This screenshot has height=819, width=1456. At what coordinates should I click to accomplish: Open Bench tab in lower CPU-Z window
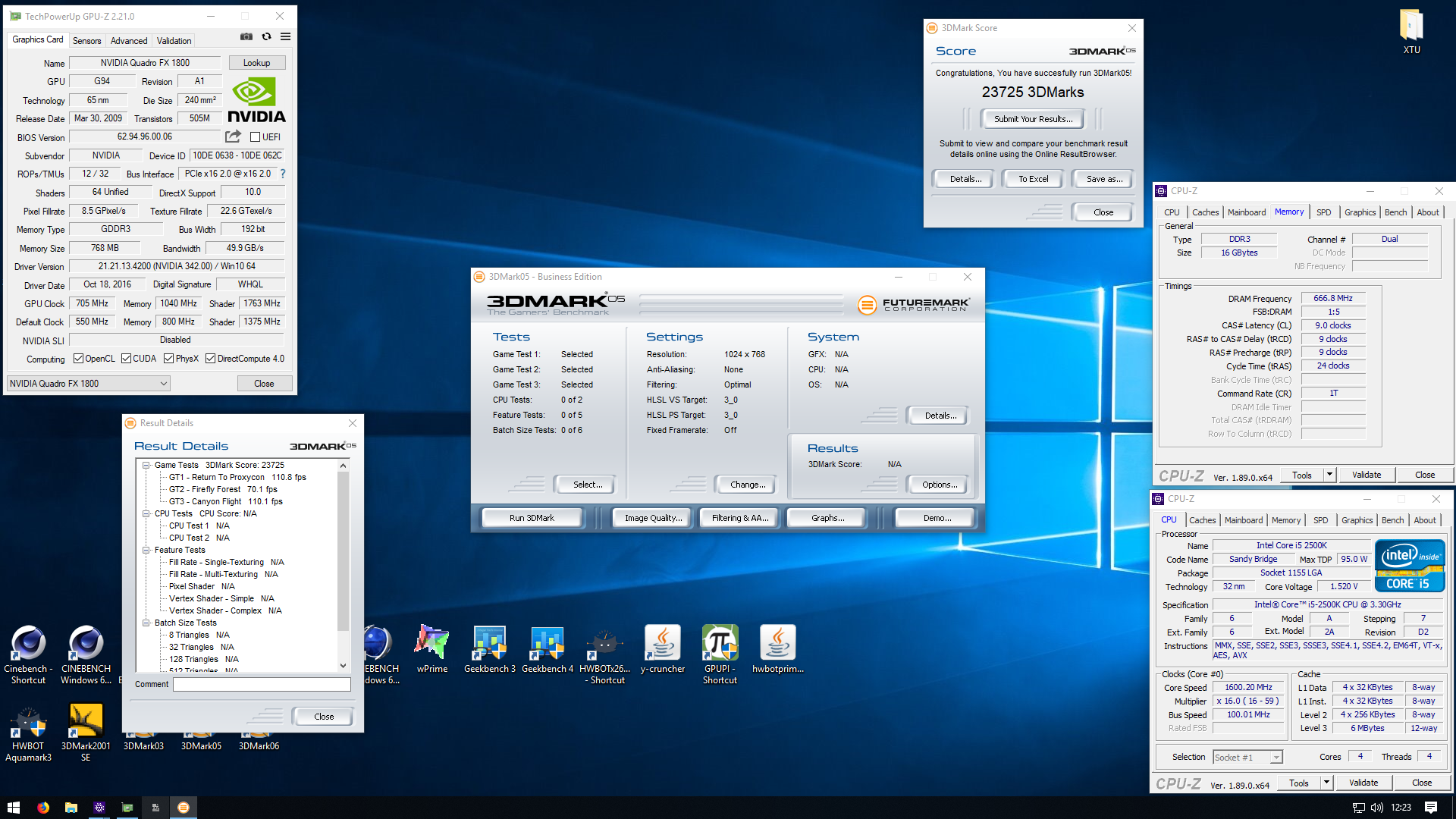[x=1392, y=520]
